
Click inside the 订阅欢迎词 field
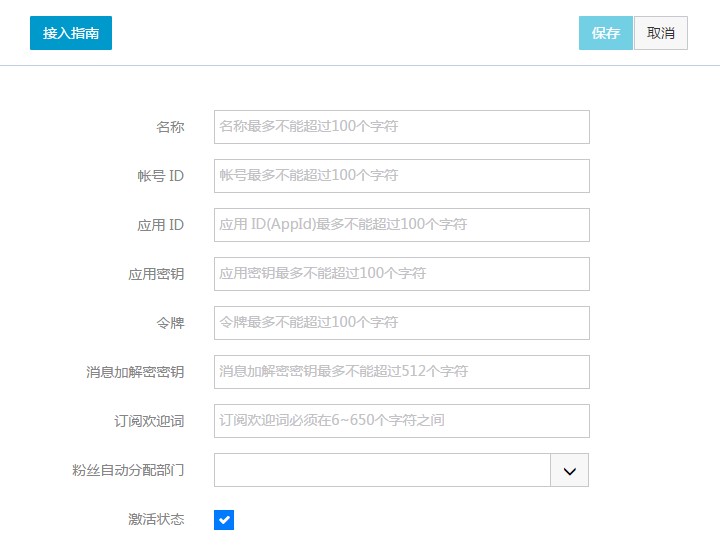pyautogui.click(x=401, y=421)
